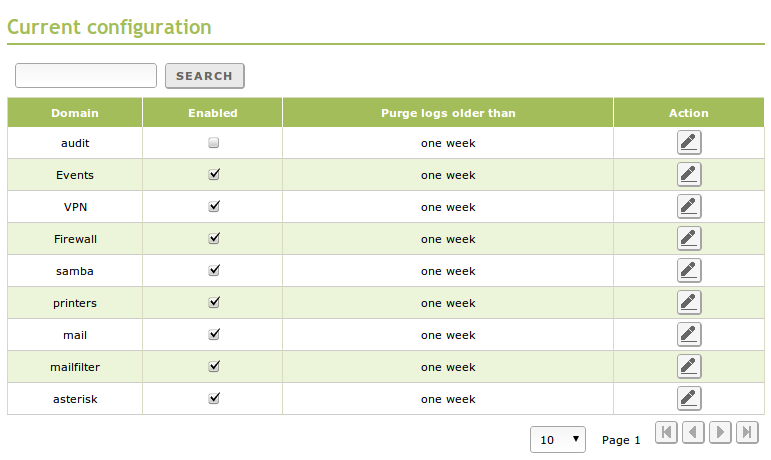Edit the audit domain row

pyautogui.click(x=688, y=143)
